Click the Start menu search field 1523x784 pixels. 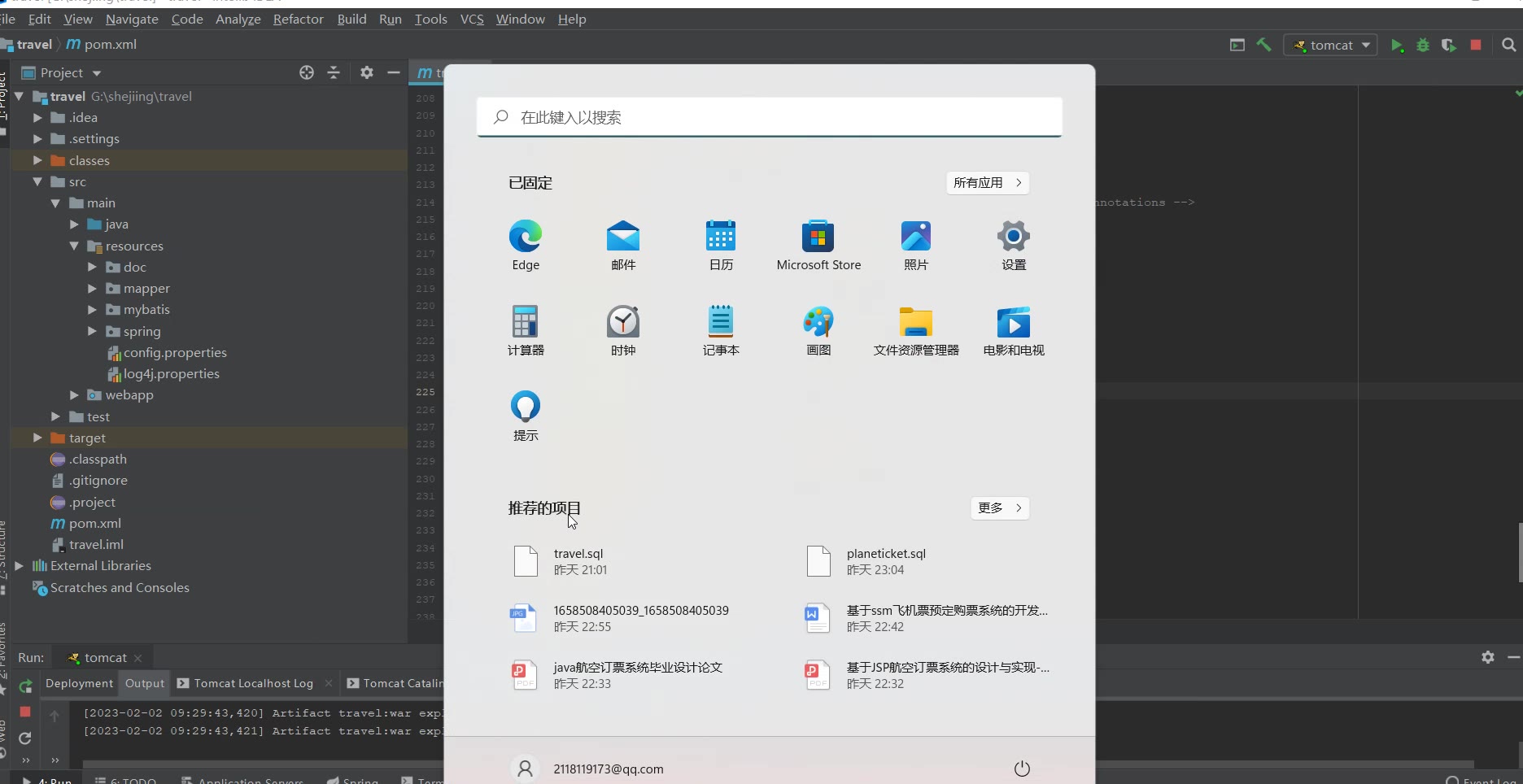[x=770, y=117]
